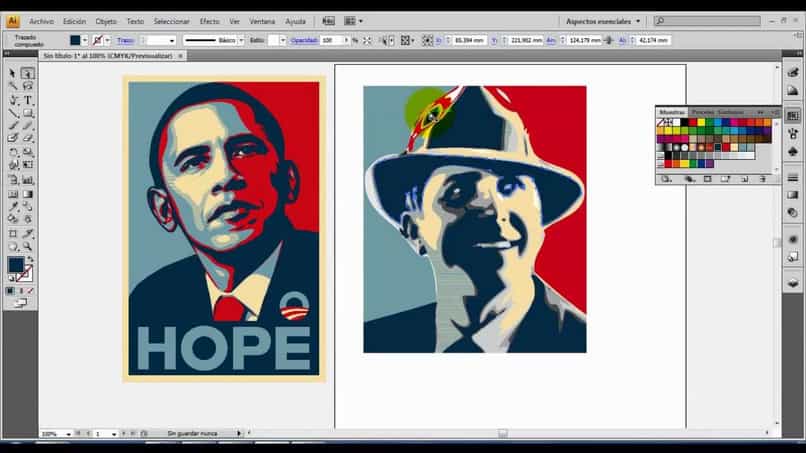The image size is (806, 453).
Task: Open the Objeto menu
Action: (106, 22)
